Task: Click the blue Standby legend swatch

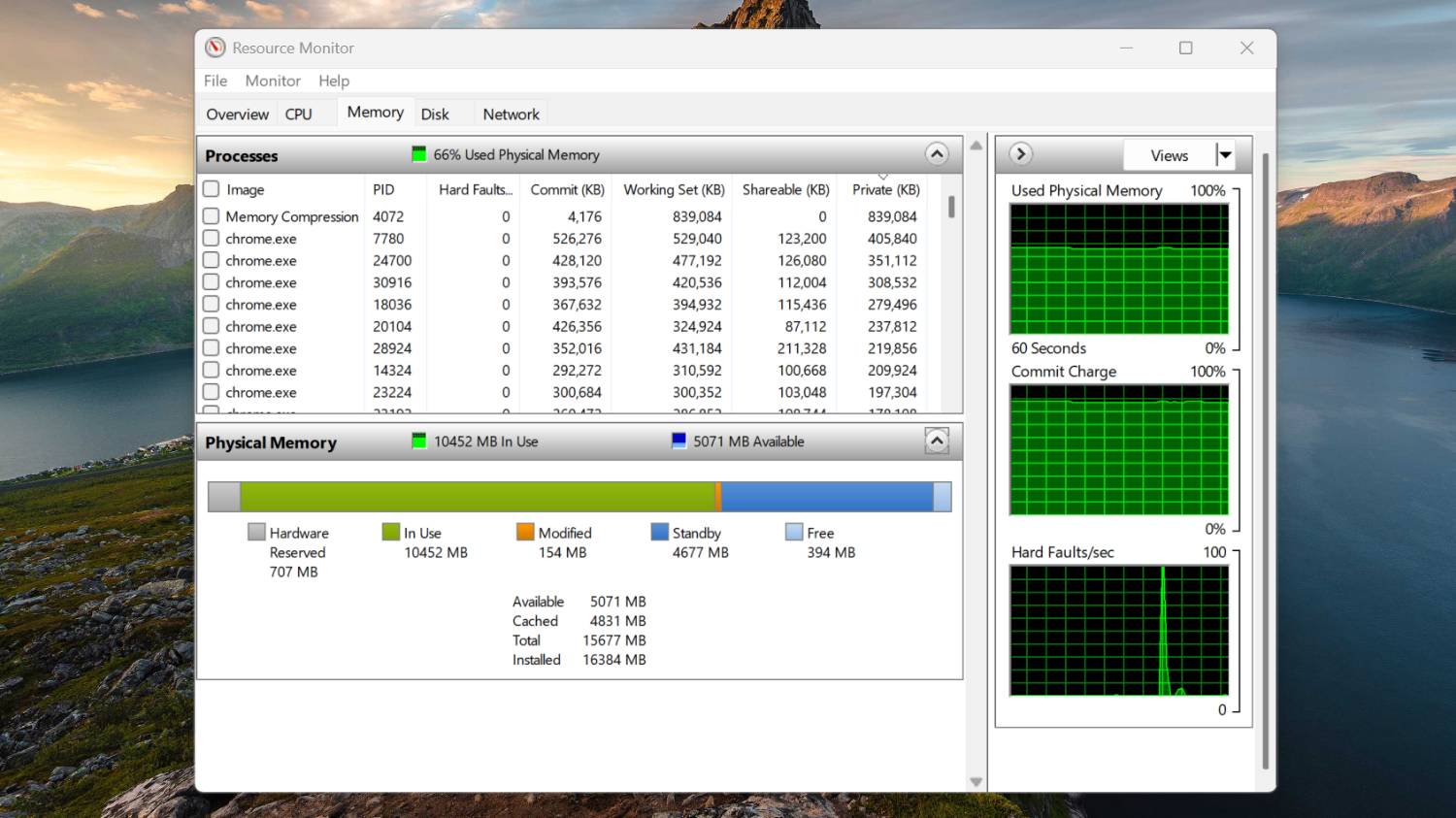Action: point(659,532)
